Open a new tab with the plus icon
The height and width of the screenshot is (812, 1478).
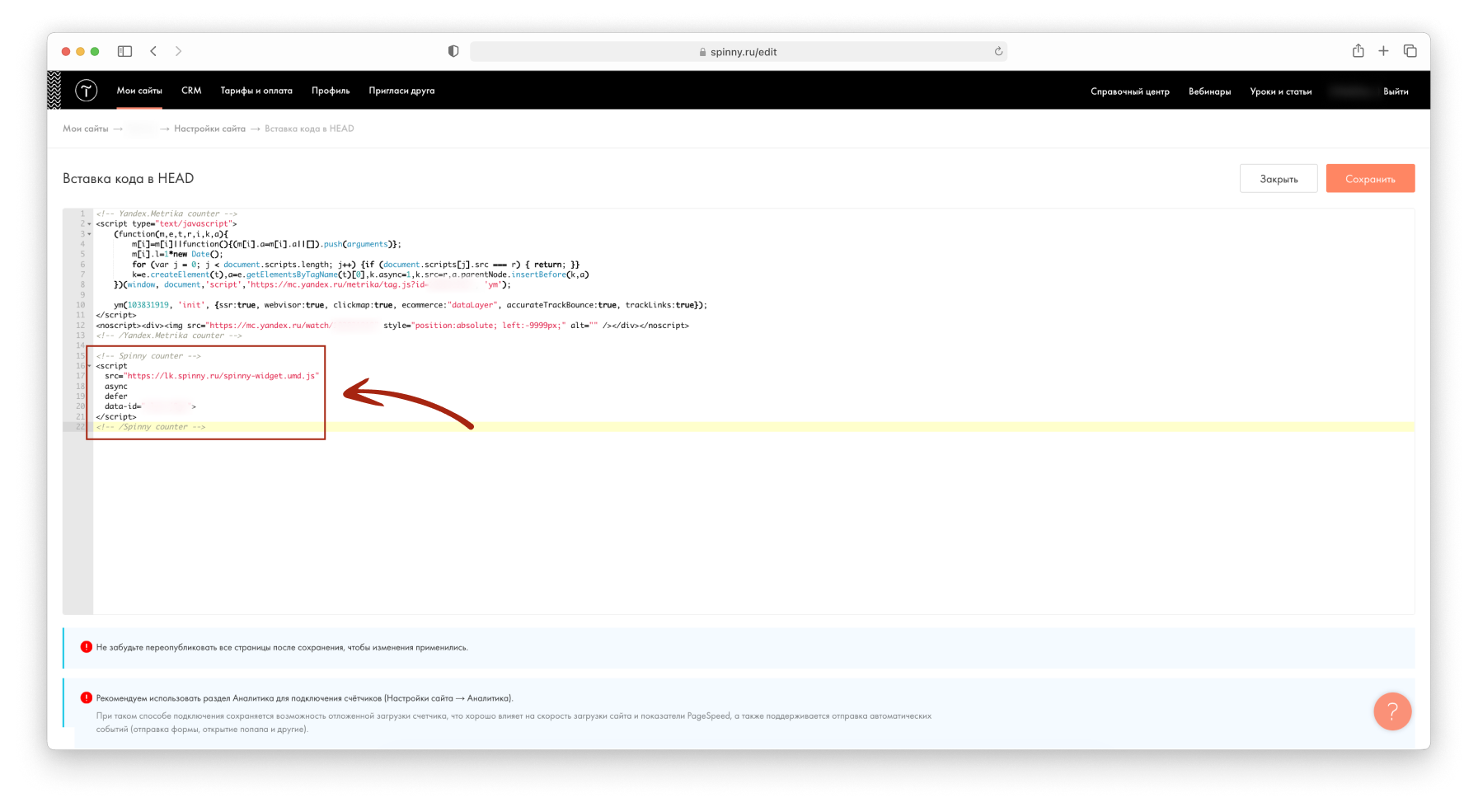click(x=1383, y=51)
